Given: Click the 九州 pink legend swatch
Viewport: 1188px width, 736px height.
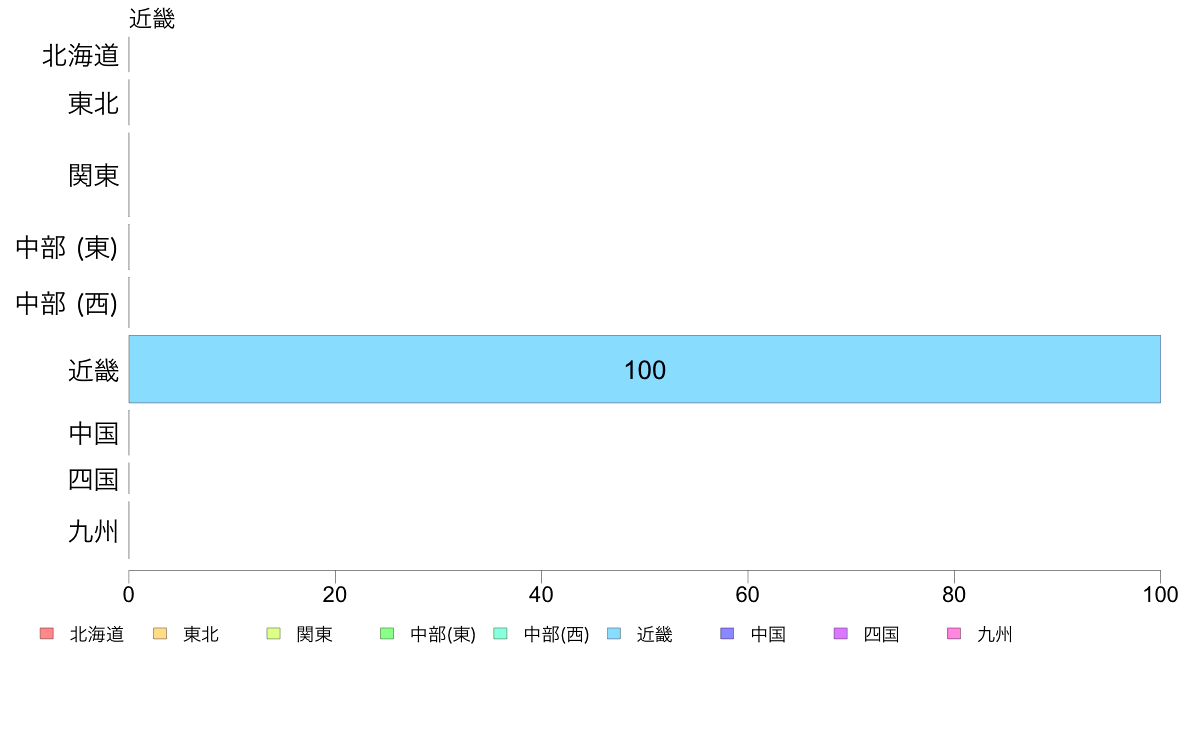Looking at the screenshot, I should (x=954, y=634).
